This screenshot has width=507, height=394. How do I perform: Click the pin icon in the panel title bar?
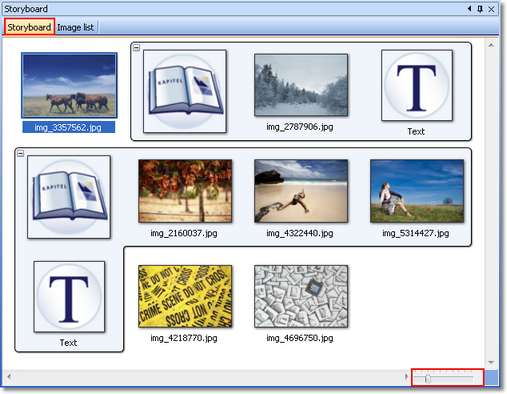pyautogui.click(x=480, y=9)
